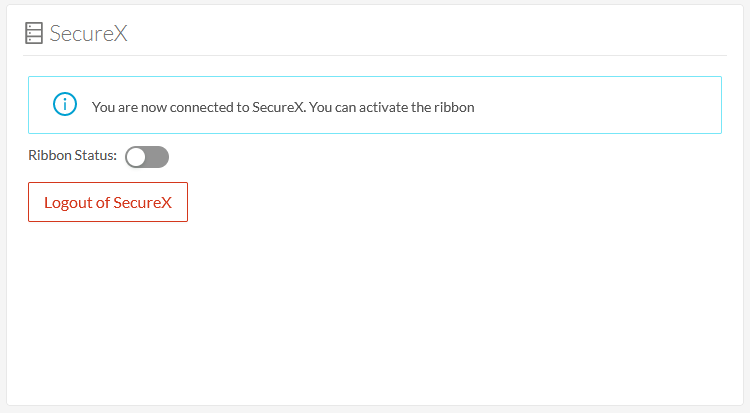Click the Ribbon Status label
Screen dimensions: 750x413
72,156
